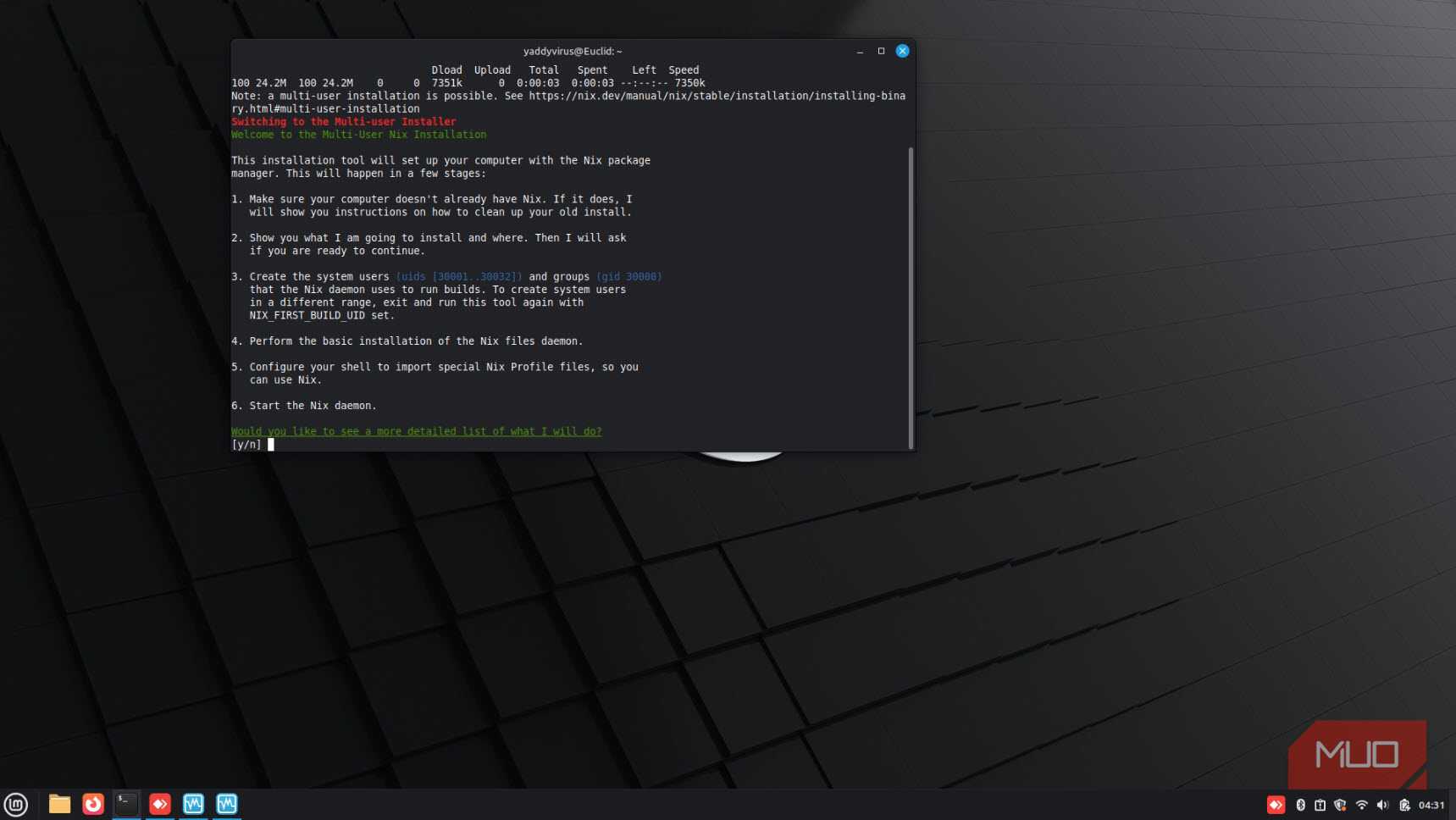Open the sound volume indicator
The height and width of the screenshot is (820, 1456).
(1382, 805)
